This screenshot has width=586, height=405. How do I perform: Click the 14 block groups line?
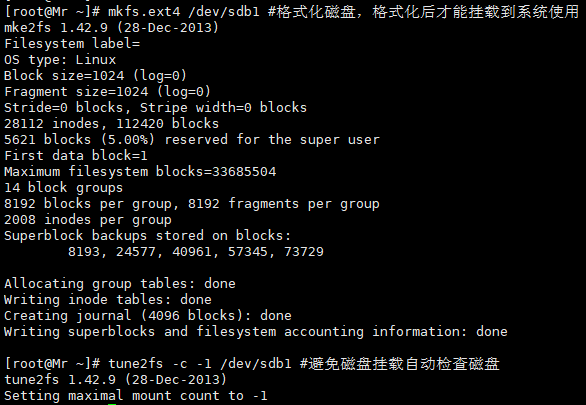click(x=64, y=188)
